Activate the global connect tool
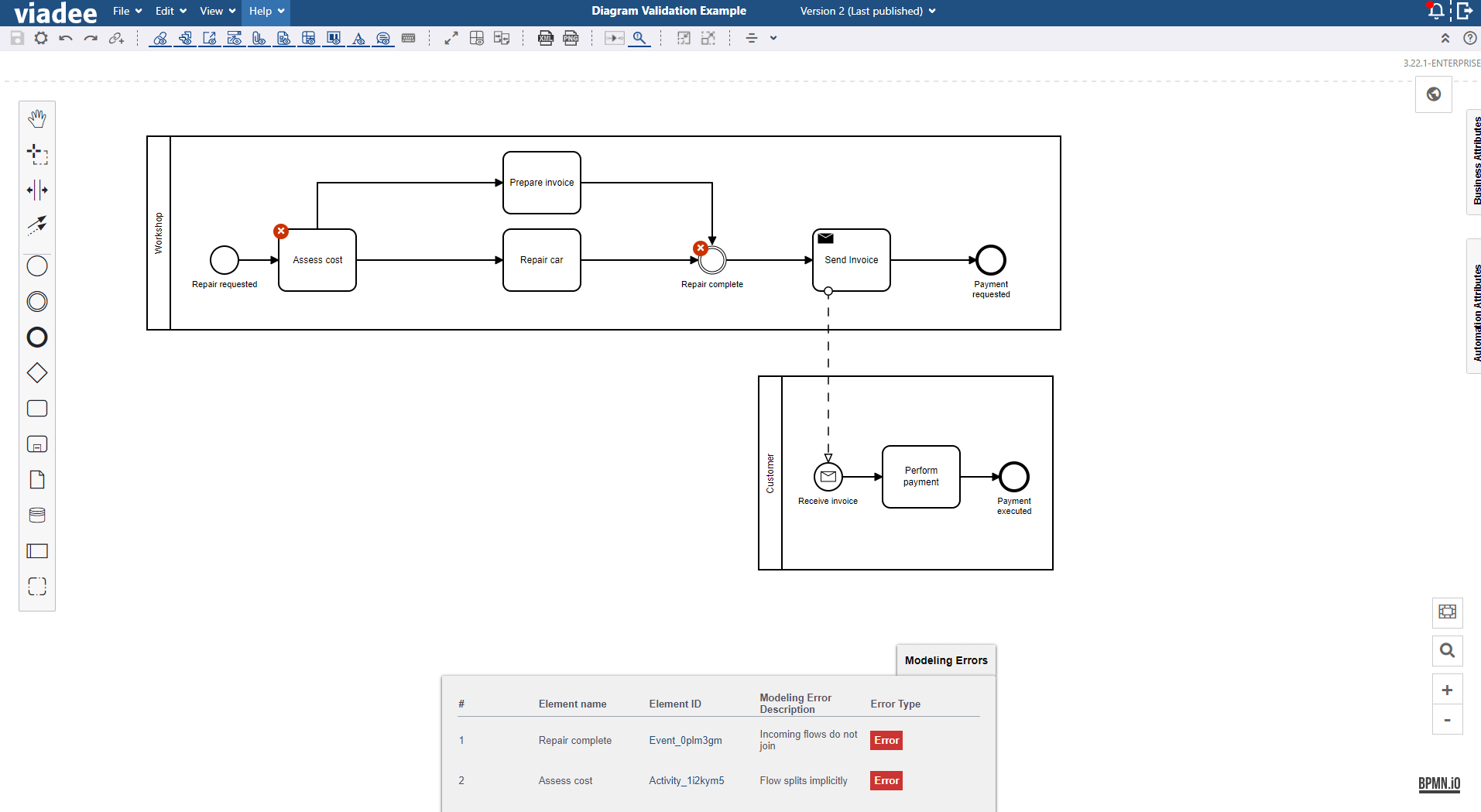This screenshot has width=1481, height=812. click(37, 225)
